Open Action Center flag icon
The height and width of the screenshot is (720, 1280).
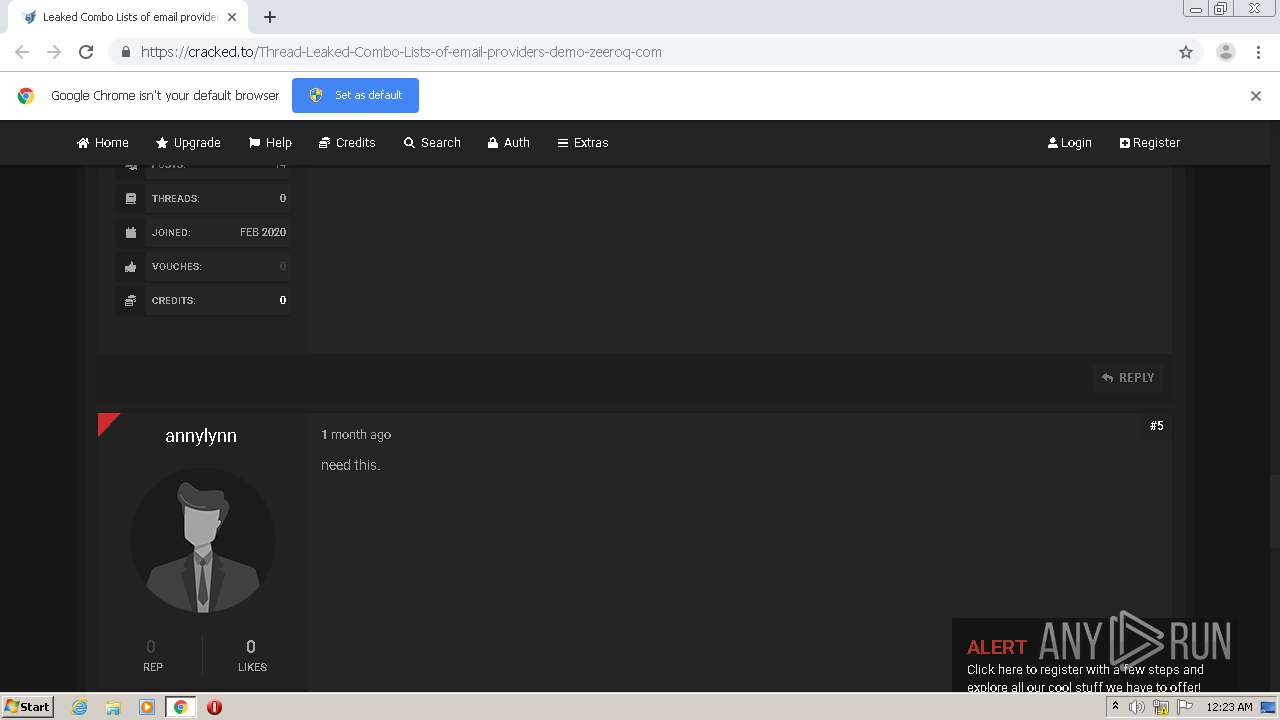[1185, 707]
